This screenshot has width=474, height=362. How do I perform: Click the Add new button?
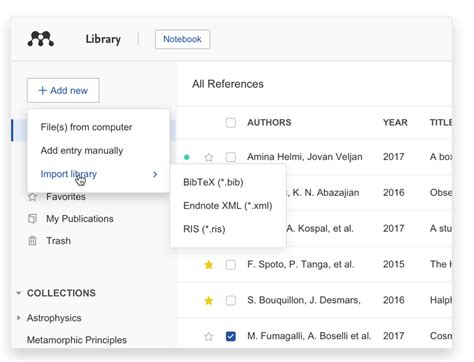click(63, 90)
